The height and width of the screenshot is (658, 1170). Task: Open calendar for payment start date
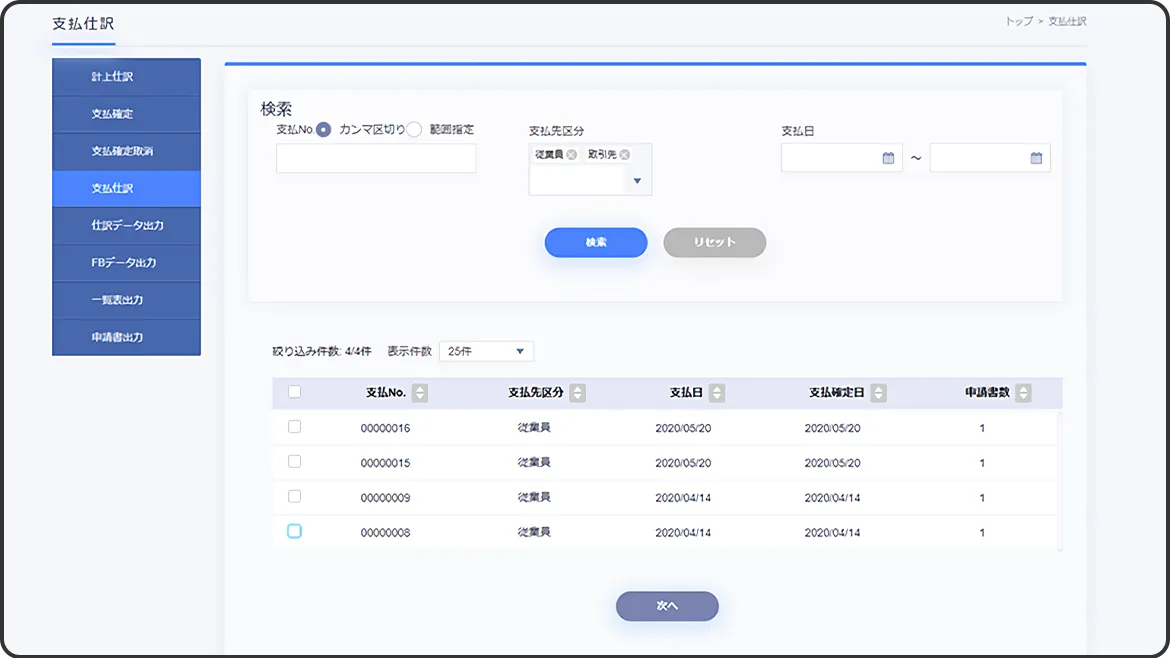click(x=888, y=158)
